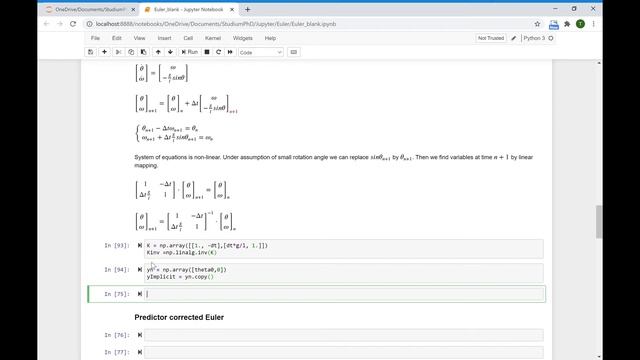
Task: Go back in browser history
Action: 47,24
